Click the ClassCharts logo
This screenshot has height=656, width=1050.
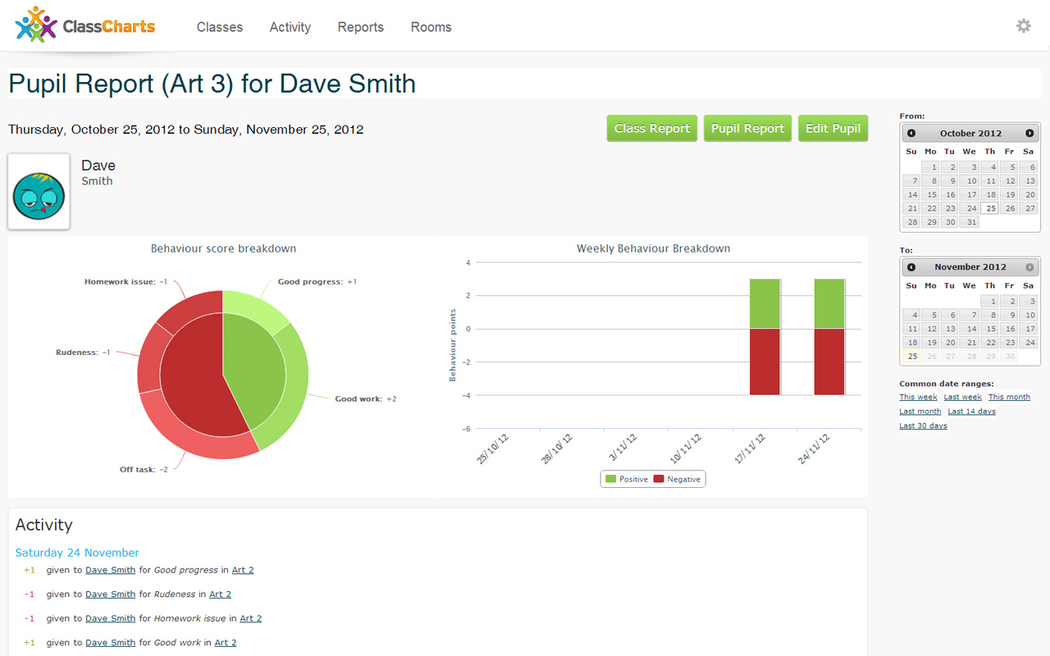pyautogui.click(x=85, y=25)
